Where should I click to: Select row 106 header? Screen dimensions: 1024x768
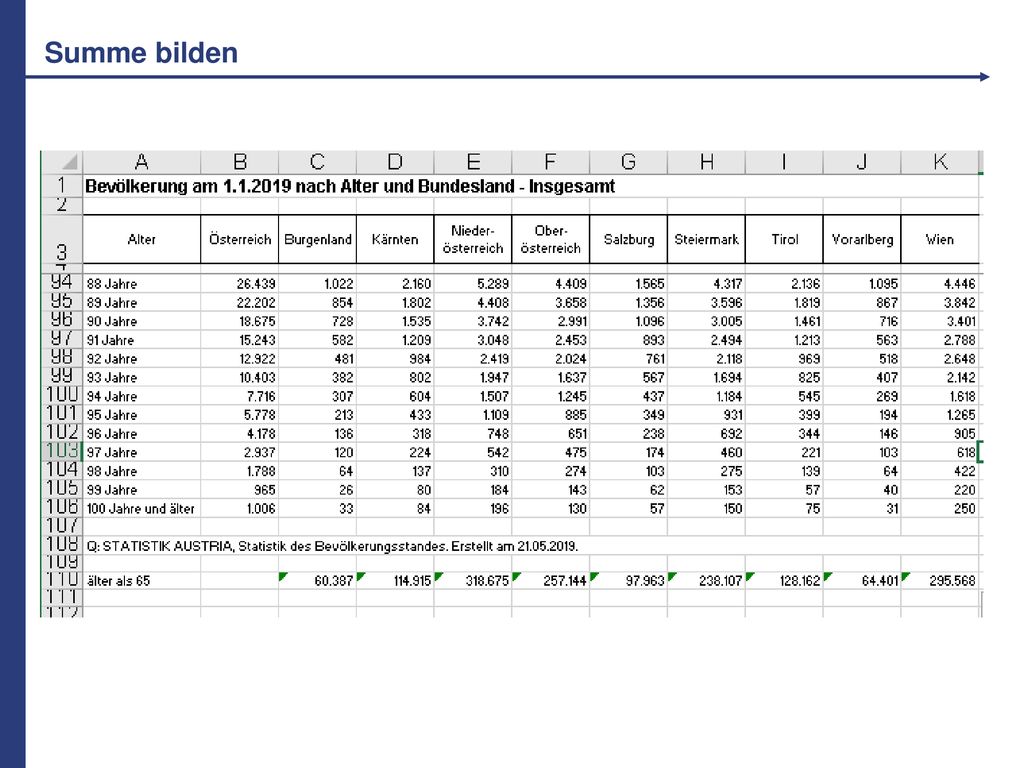point(62,507)
